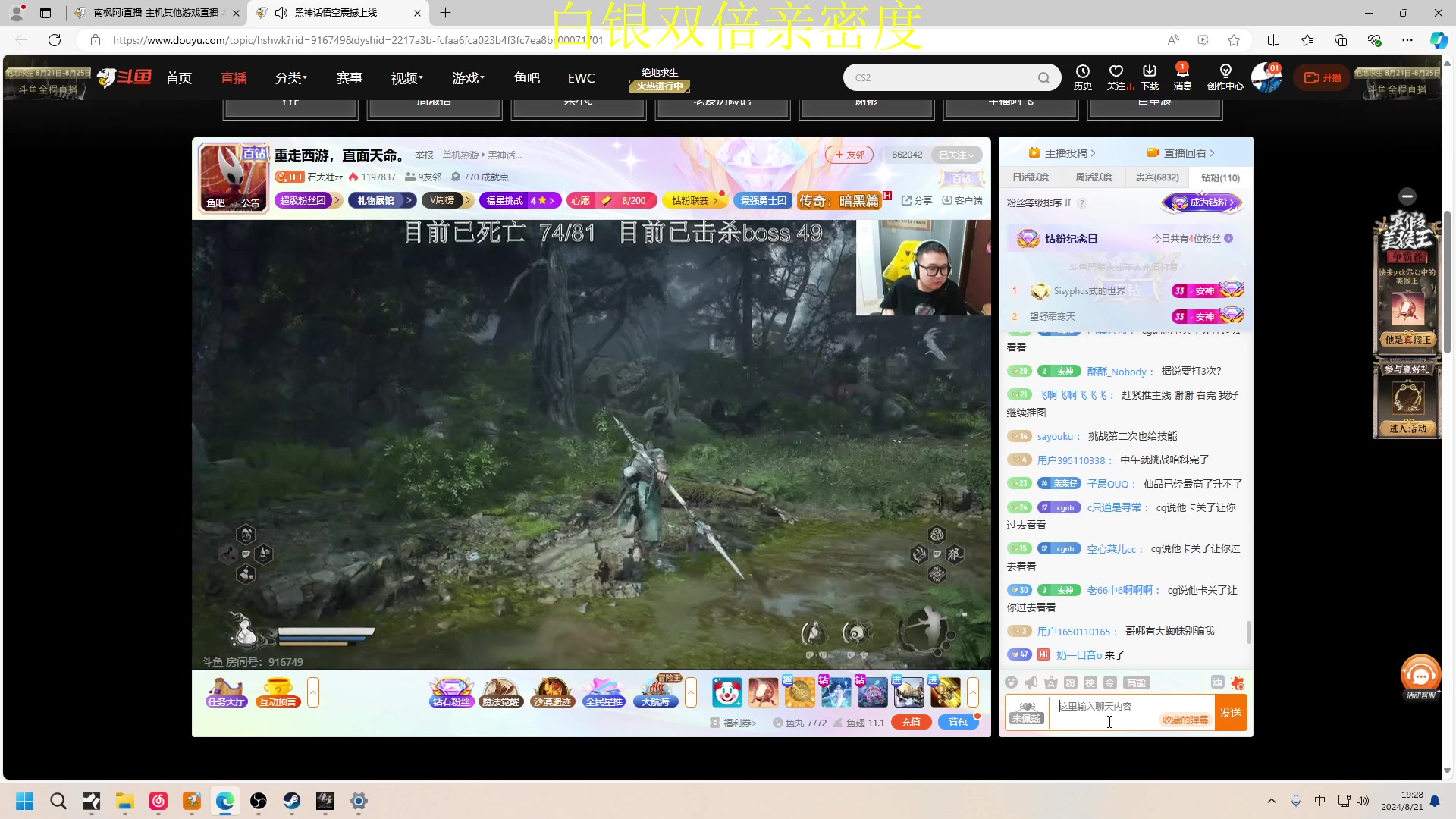Switch to 日活跃度 tab
Screen dimensions: 1456x819
pos(1031,177)
